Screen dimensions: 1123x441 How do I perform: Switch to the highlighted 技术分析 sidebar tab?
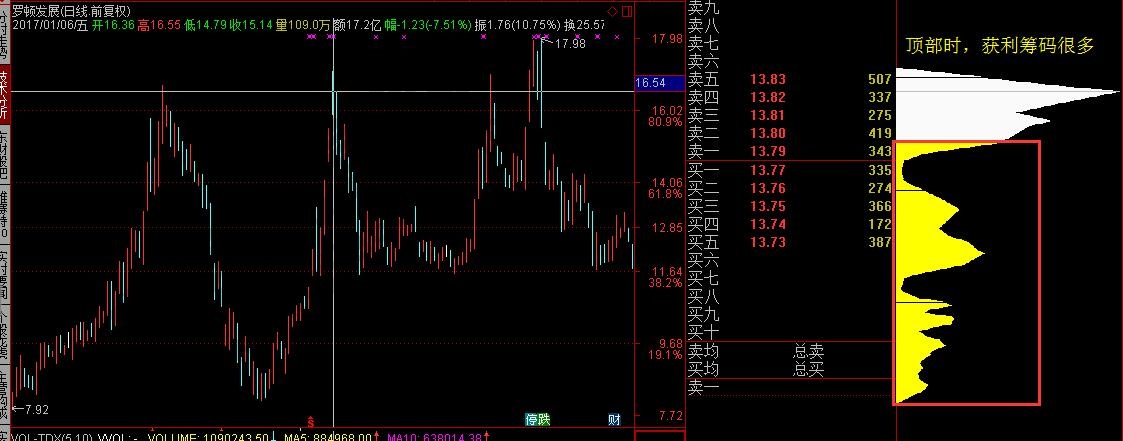click(x=5, y=91)
